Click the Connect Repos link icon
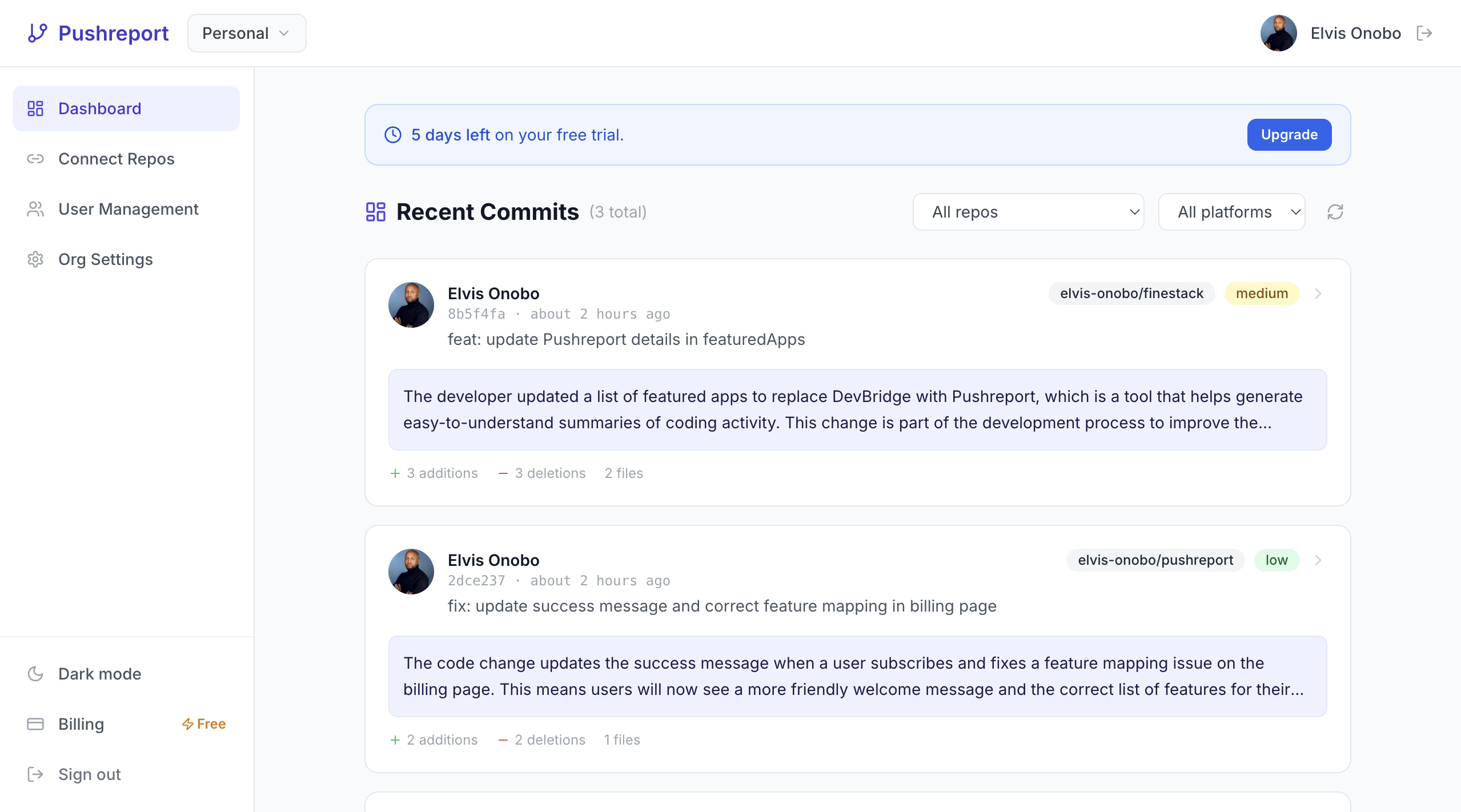The image size is (1461, 812). [35, 159]
